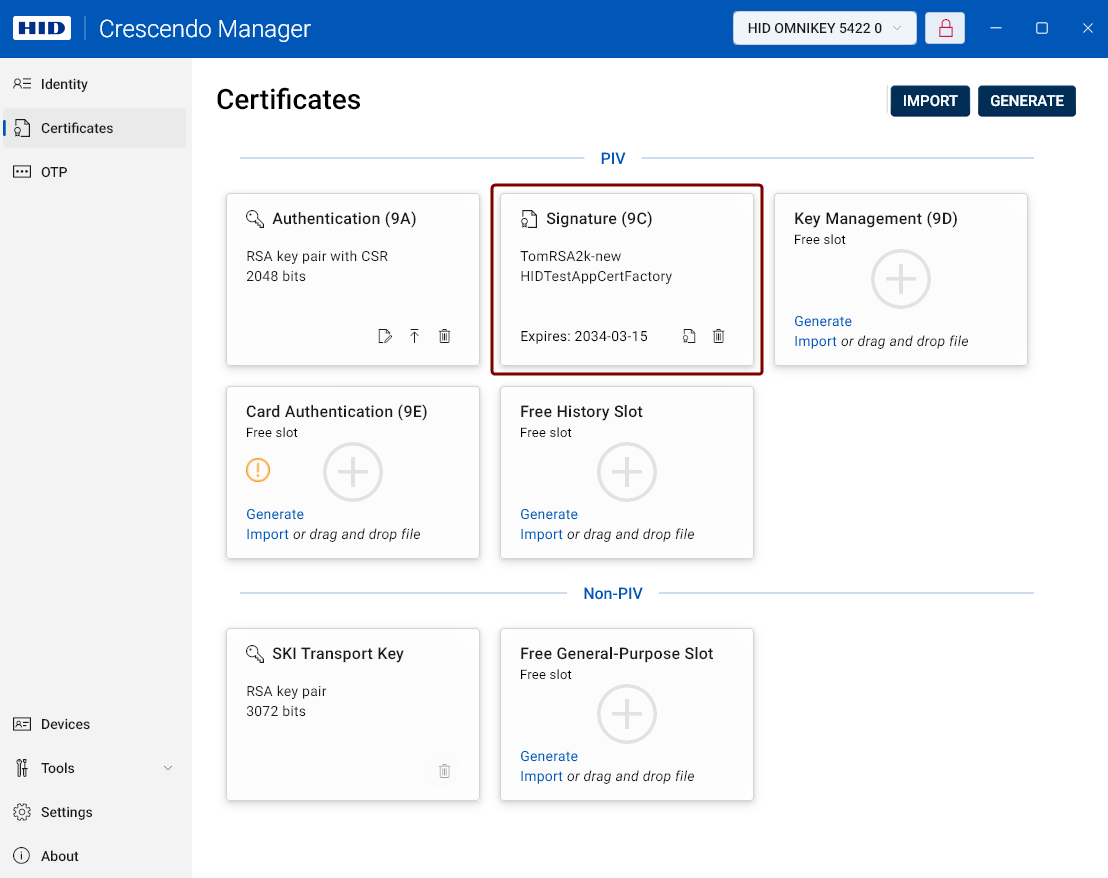Click the "Expires: 2034-03-15" text
This screenshot has width=1108, height=878.
coord(584,336)
